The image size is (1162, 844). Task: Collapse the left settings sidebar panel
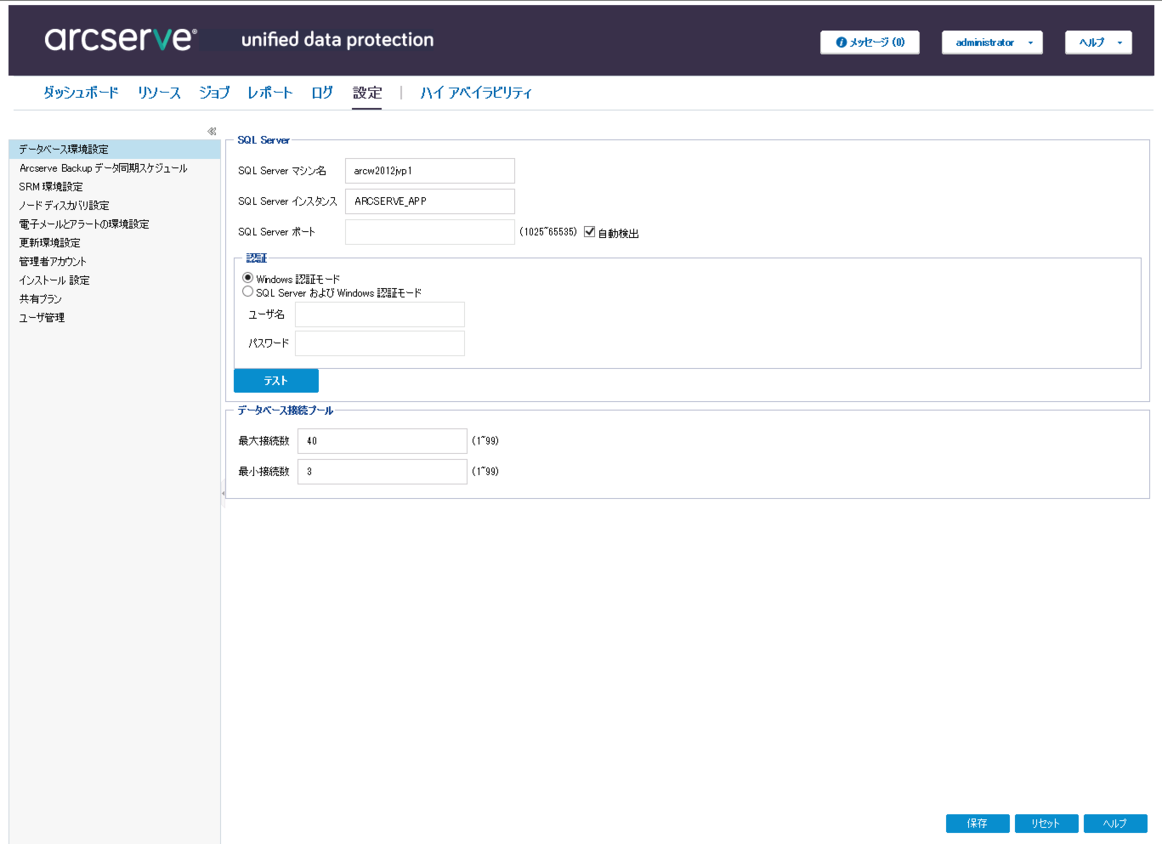[x=212, y=131]
